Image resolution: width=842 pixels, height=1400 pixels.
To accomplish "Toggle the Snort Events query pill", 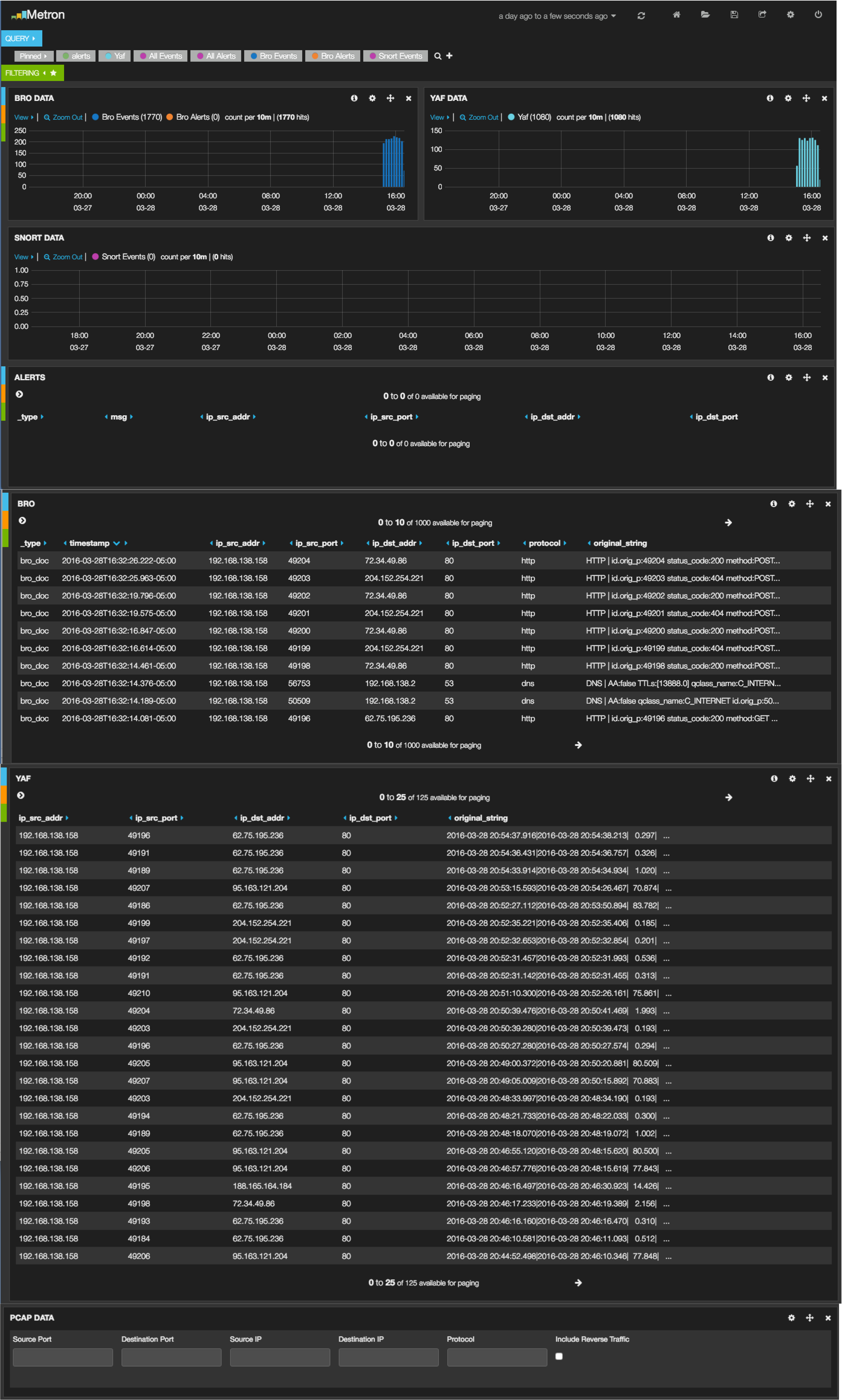I will tap(395, 56).
